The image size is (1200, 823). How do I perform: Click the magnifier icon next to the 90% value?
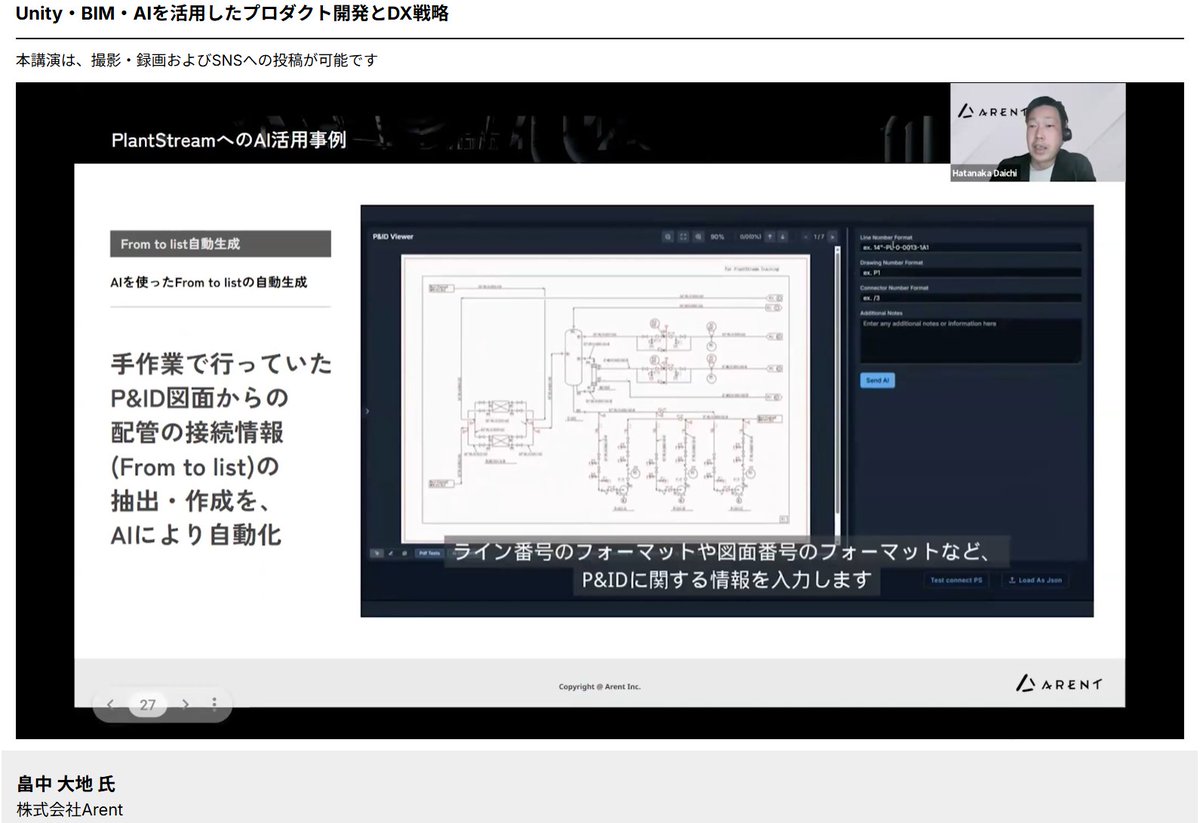[x=698, y=237]
